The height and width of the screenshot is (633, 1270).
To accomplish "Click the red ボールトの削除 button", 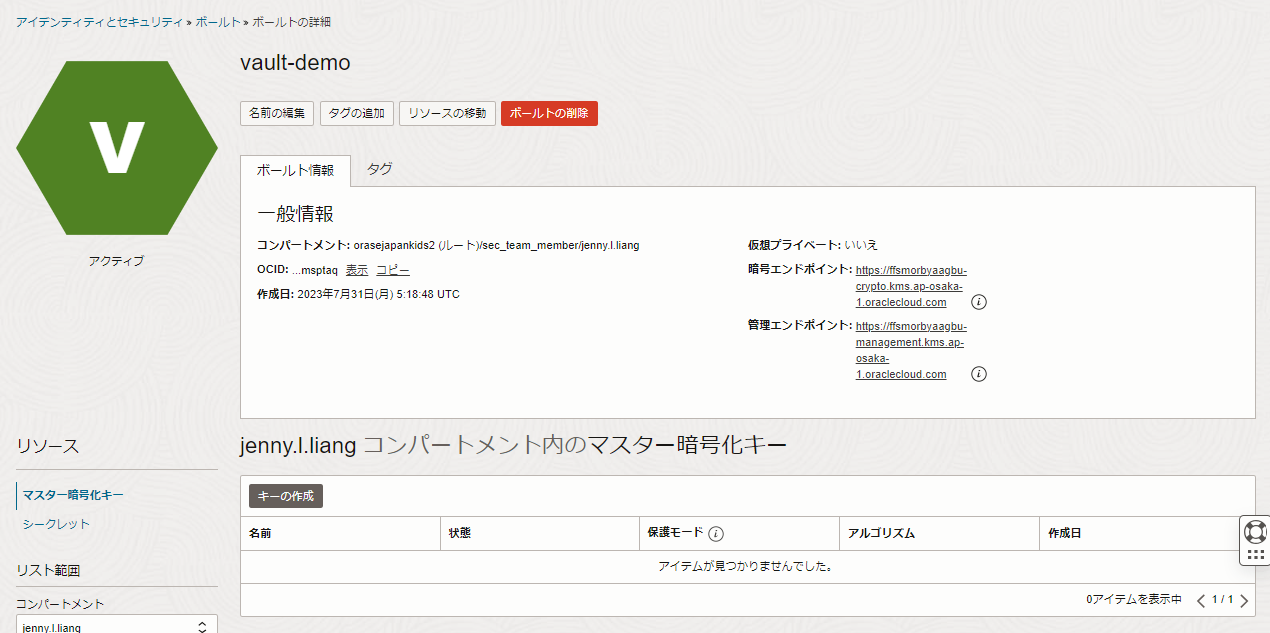I will pos(549,113).
